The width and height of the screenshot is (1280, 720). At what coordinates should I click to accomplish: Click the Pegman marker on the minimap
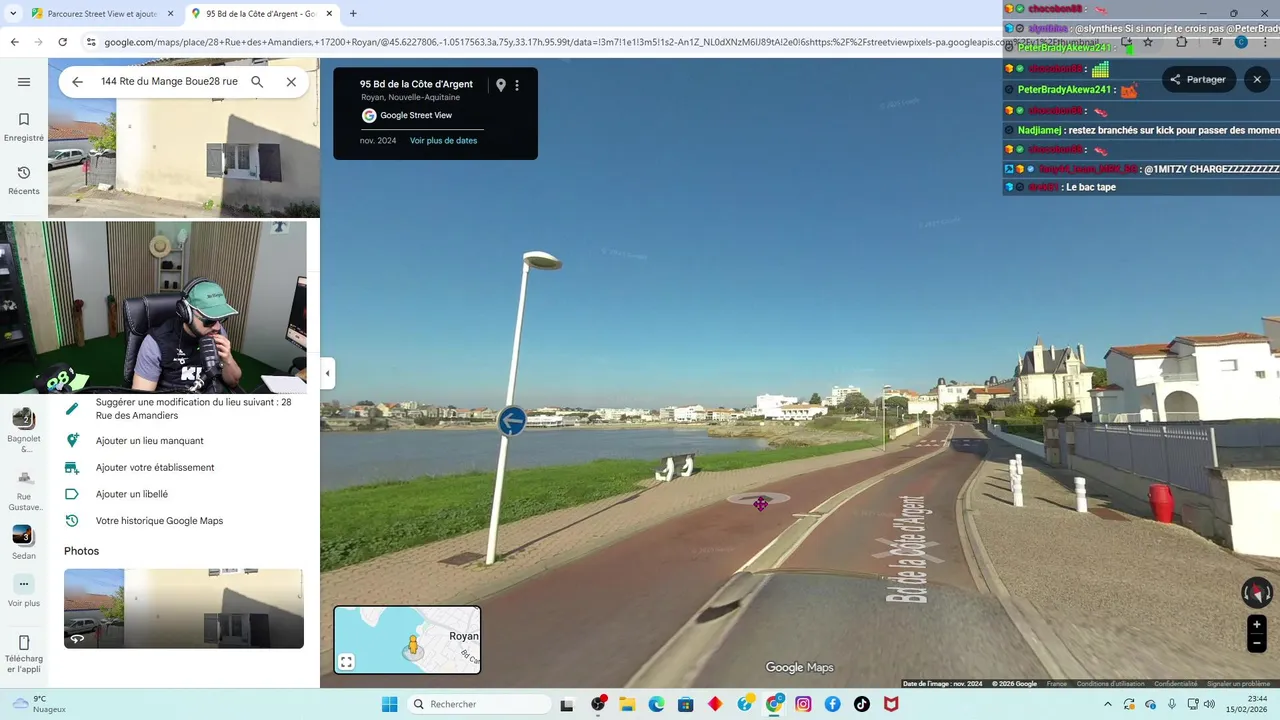pos(413,646)
